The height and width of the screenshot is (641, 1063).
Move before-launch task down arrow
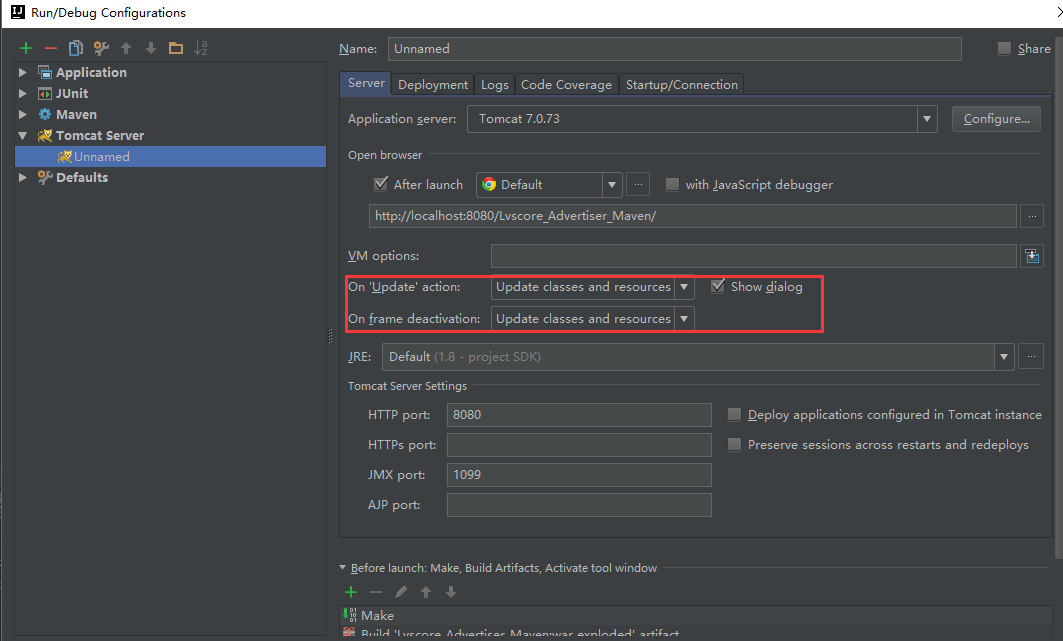[x=451, y=592]
